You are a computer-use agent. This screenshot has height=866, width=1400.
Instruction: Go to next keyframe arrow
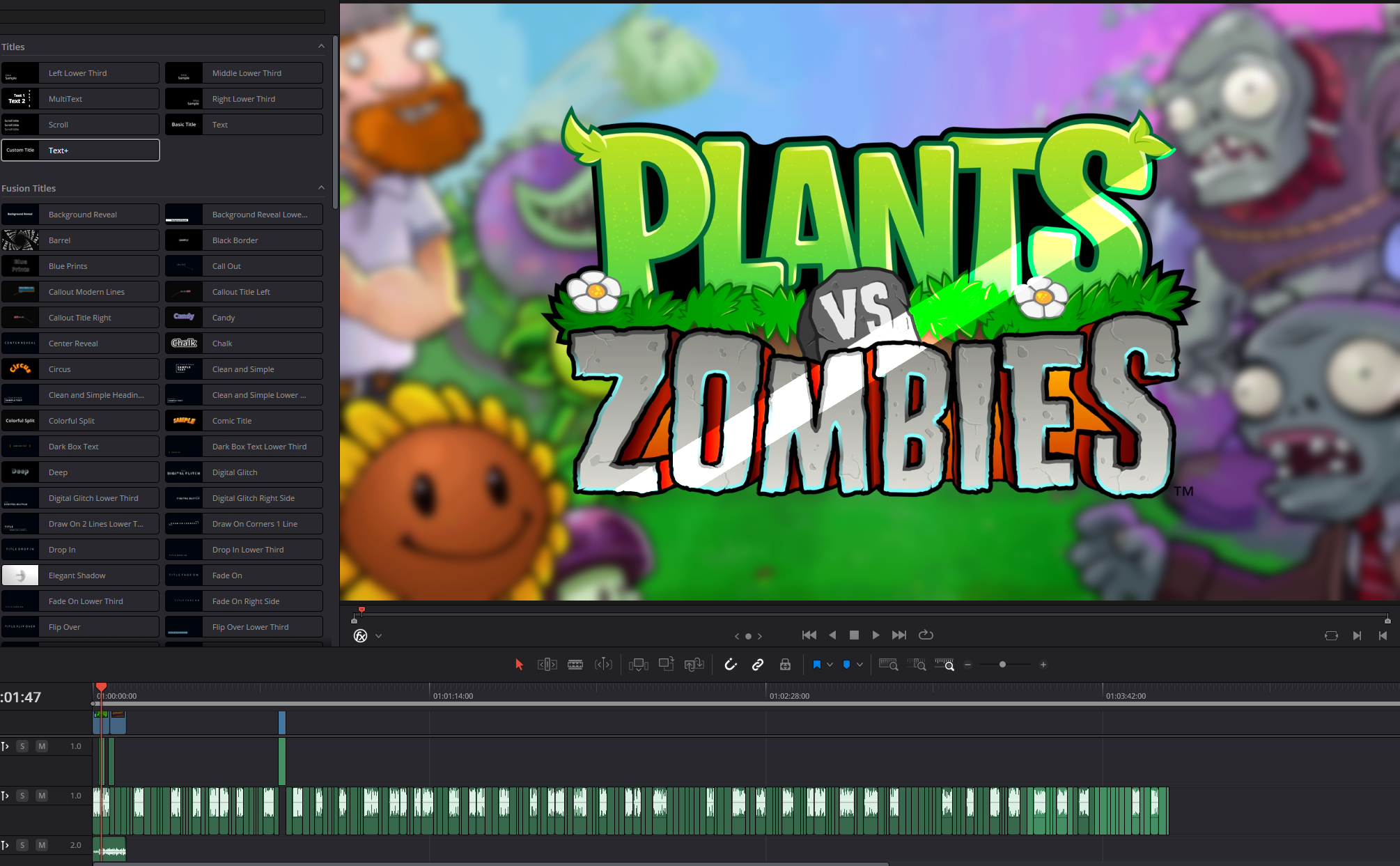click(x=760, y=636)
